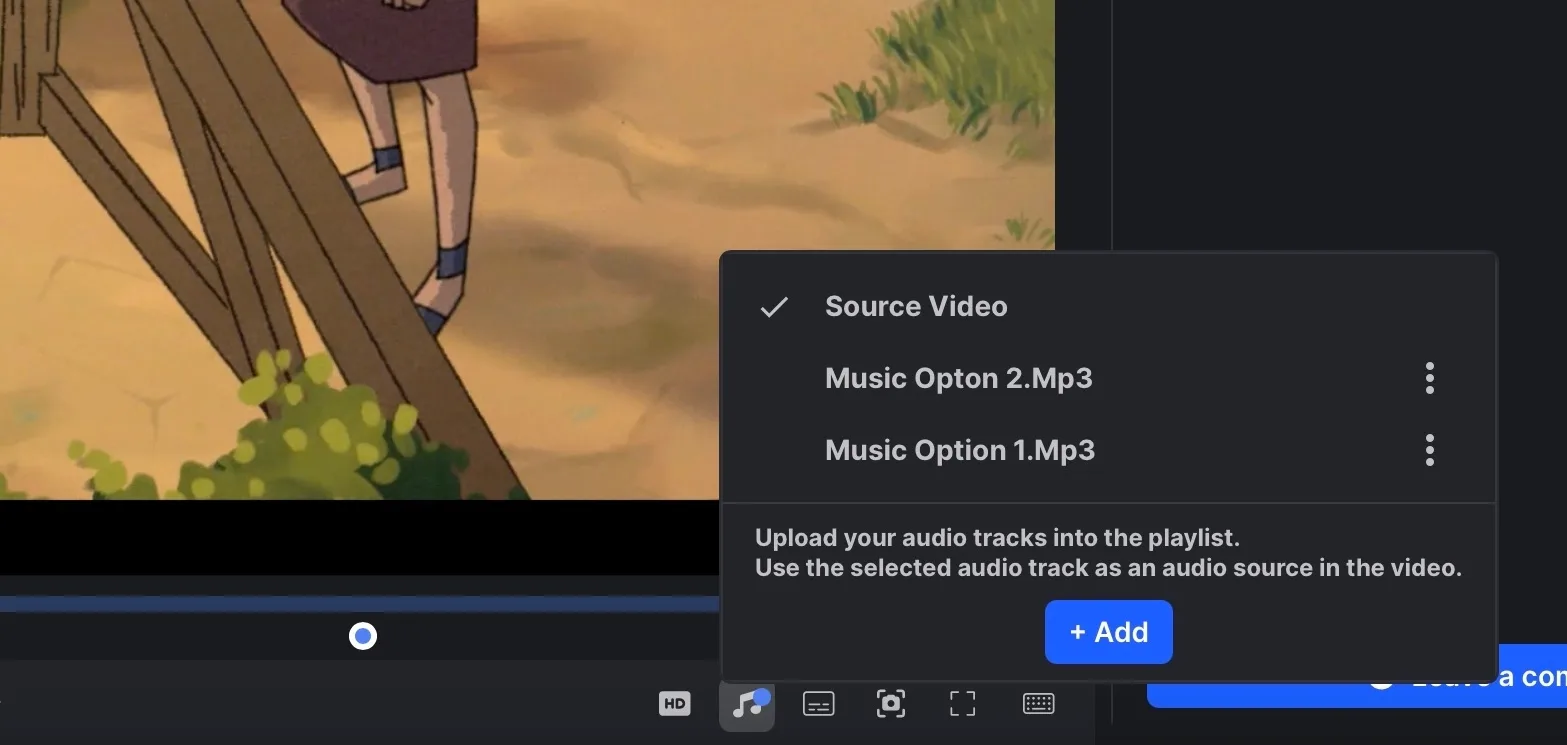Open options menu for Music Option 1.Mp3
Image resolution: width=1567 pixels, height=745 pixels.
pos(1429,450)
